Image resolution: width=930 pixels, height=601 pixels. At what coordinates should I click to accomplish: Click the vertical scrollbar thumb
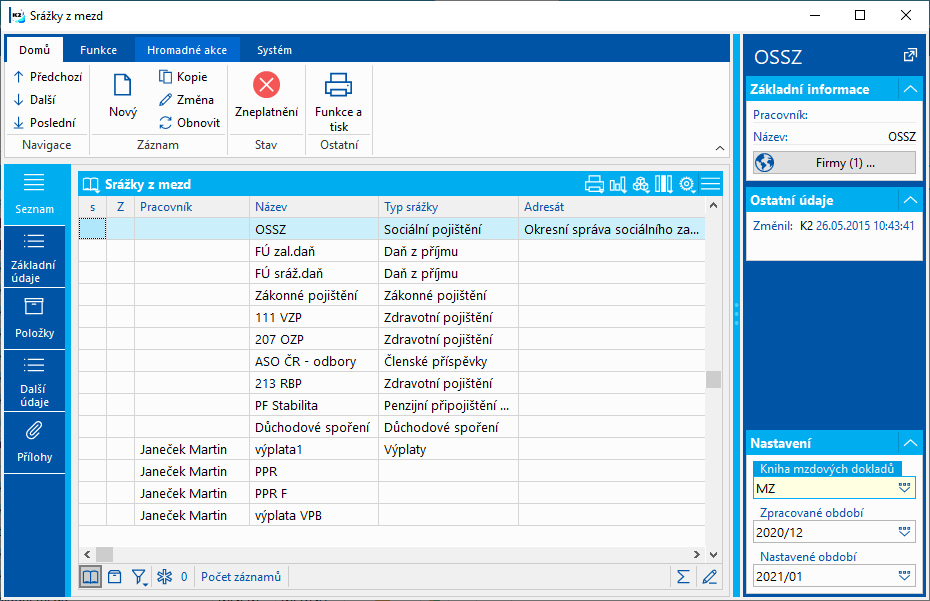pos(714,379)
